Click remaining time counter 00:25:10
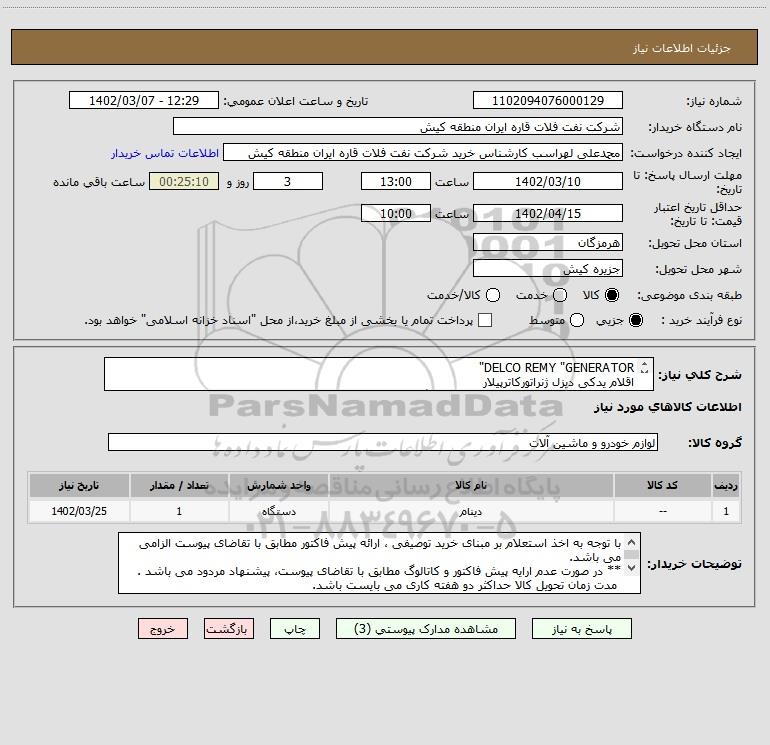 pos(184,181)
